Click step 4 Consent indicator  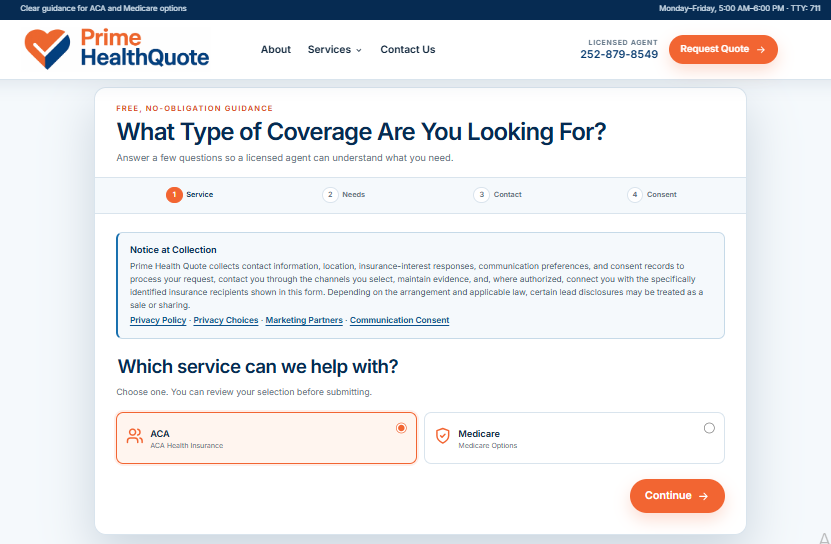651,195
